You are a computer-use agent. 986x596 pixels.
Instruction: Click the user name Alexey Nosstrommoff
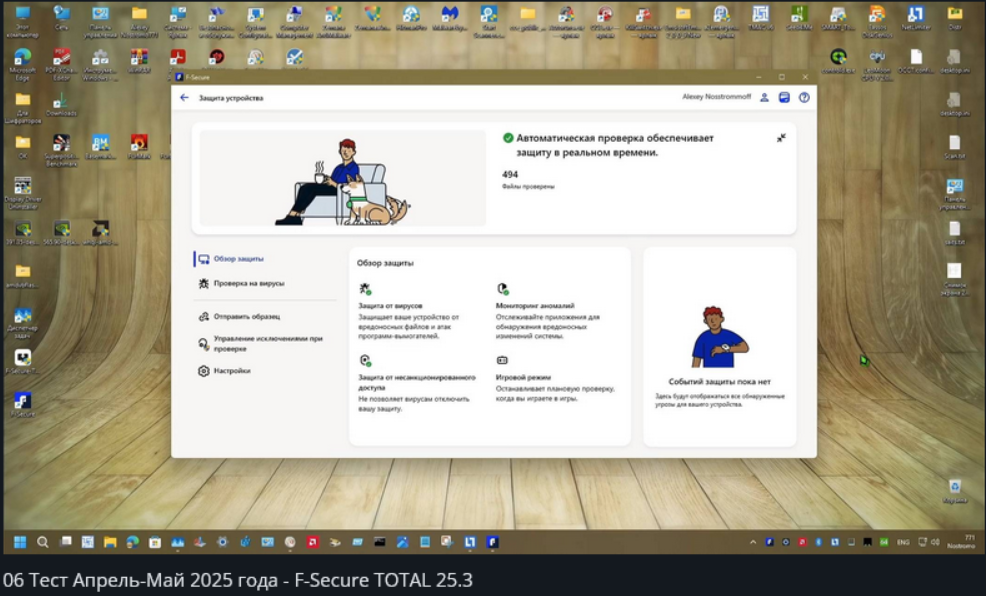pyautogui.click(x=716, y=97)
